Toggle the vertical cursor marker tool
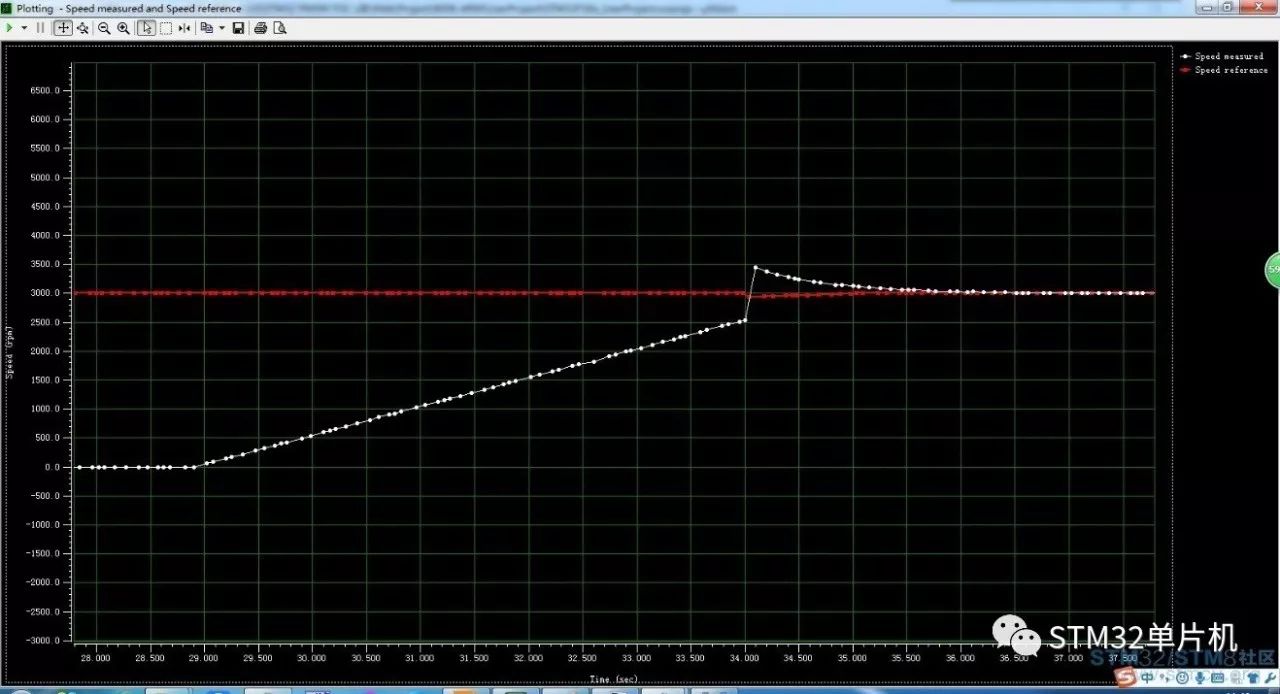The width and height of the screenshot is (1280, 694). click(x=184, y=28)
